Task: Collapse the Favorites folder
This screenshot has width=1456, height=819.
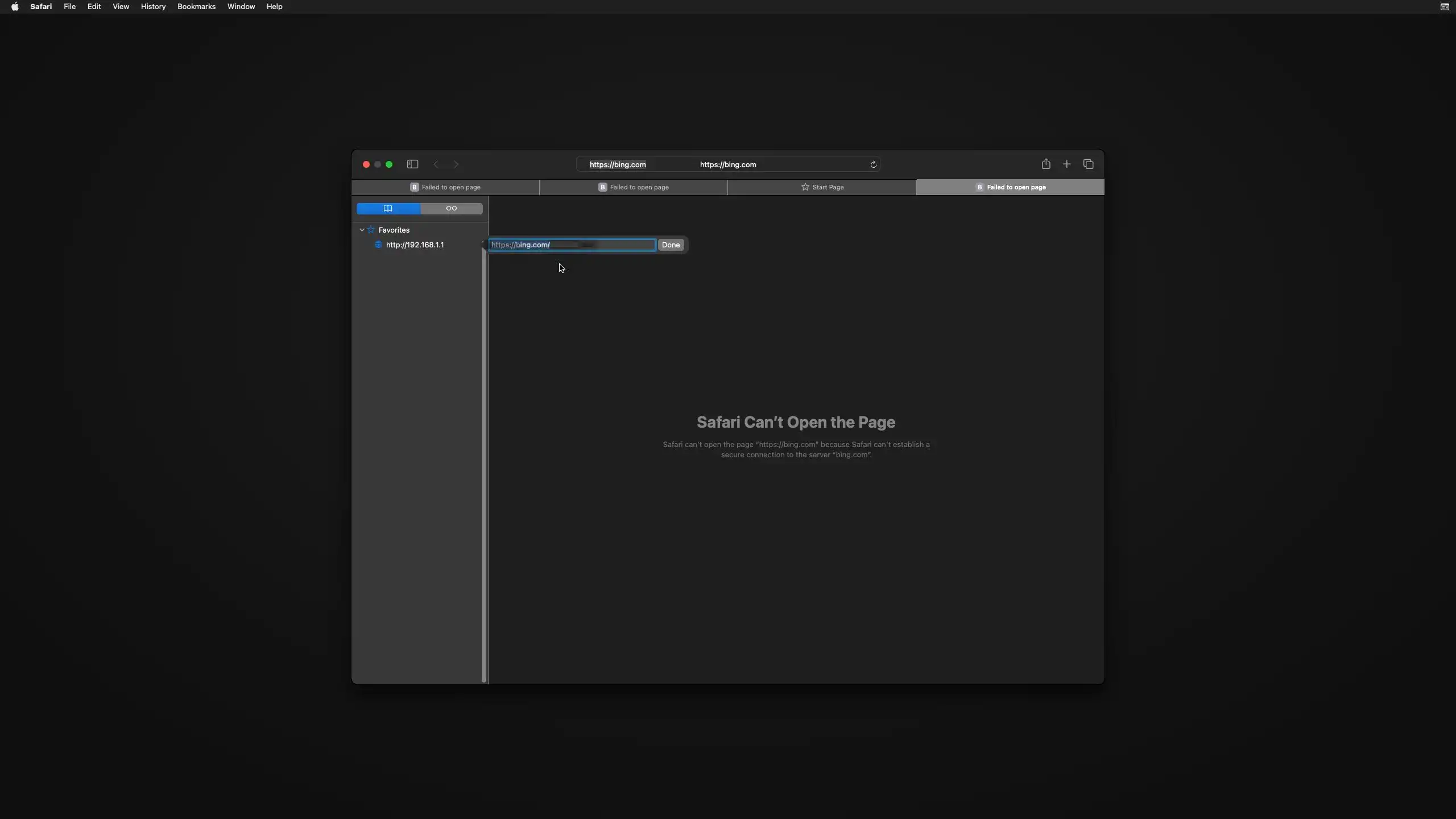Action: (x=362, y=230)
